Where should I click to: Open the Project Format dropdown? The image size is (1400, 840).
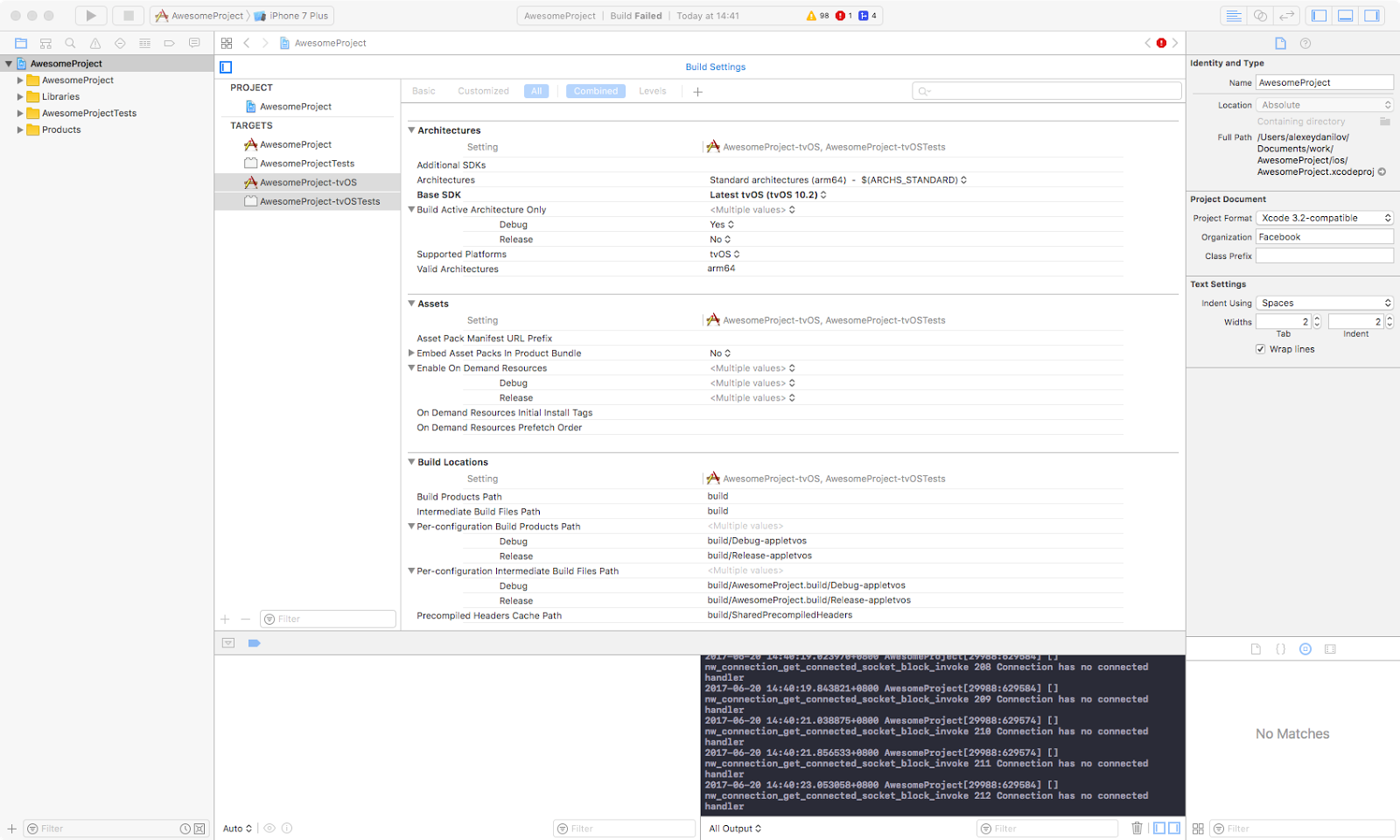1324,217
